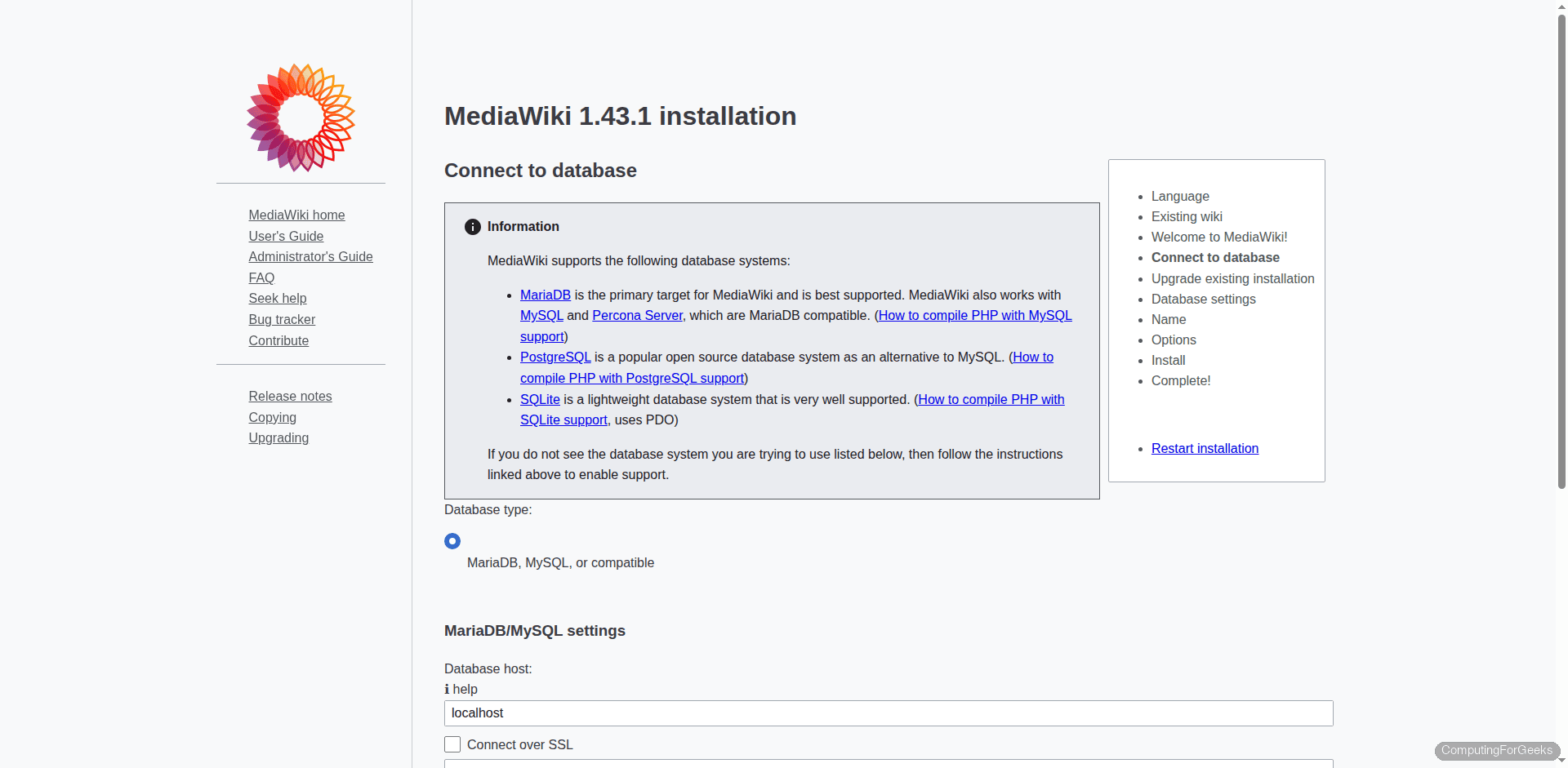Open the Release notes
This screenshot has width=1568, height=768.
[x=290, y=396]
